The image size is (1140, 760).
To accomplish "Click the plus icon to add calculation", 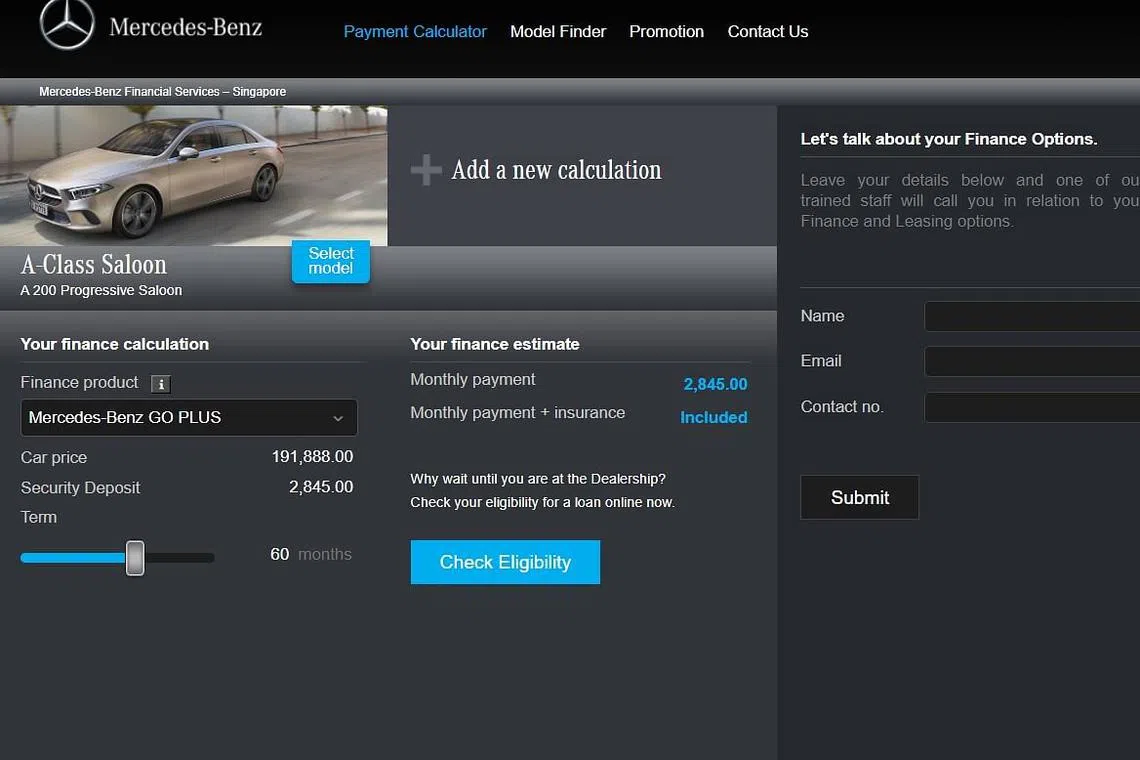I will 426,170.
